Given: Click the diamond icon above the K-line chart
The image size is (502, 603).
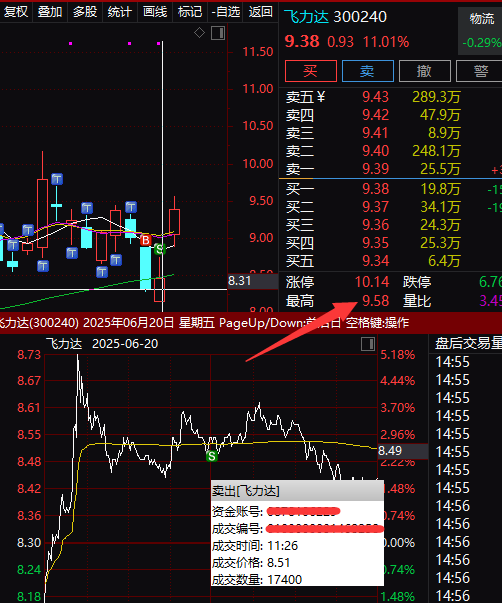Looking at the screenshot, I should pyautogui.click(x=199, y=33).
